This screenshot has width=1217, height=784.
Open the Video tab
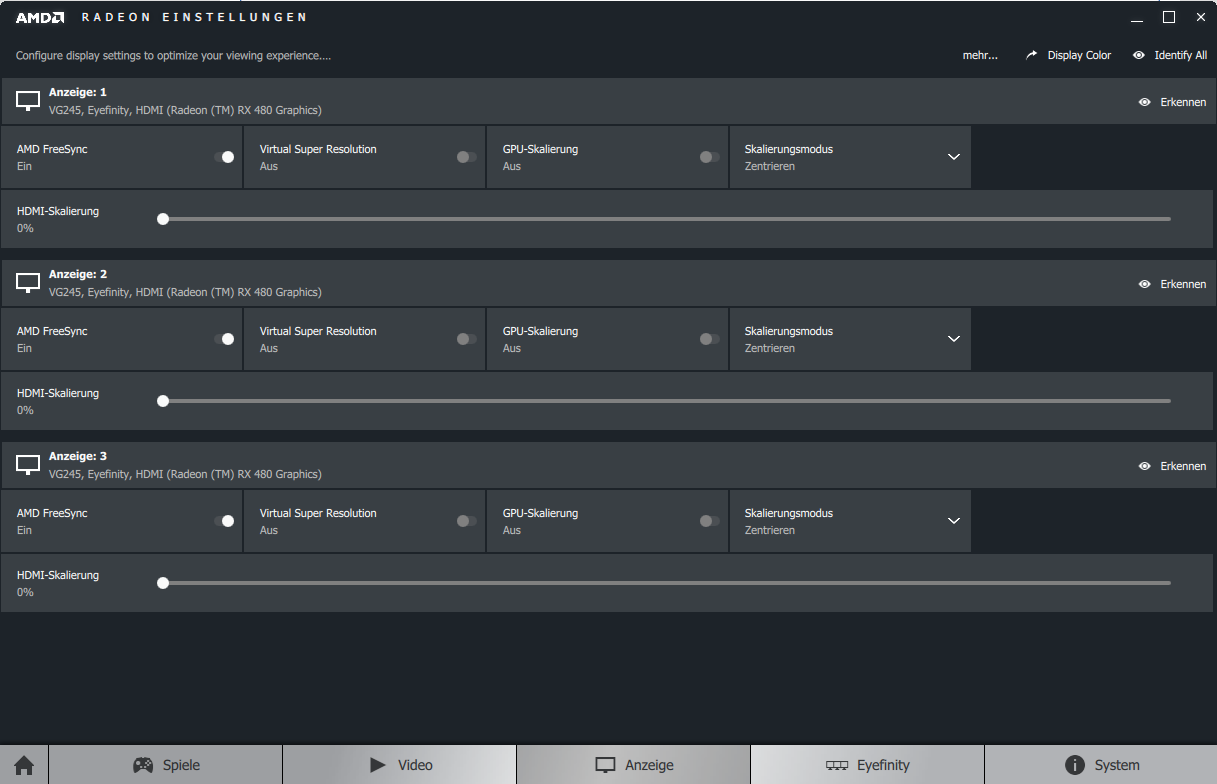tap(400, 765)
